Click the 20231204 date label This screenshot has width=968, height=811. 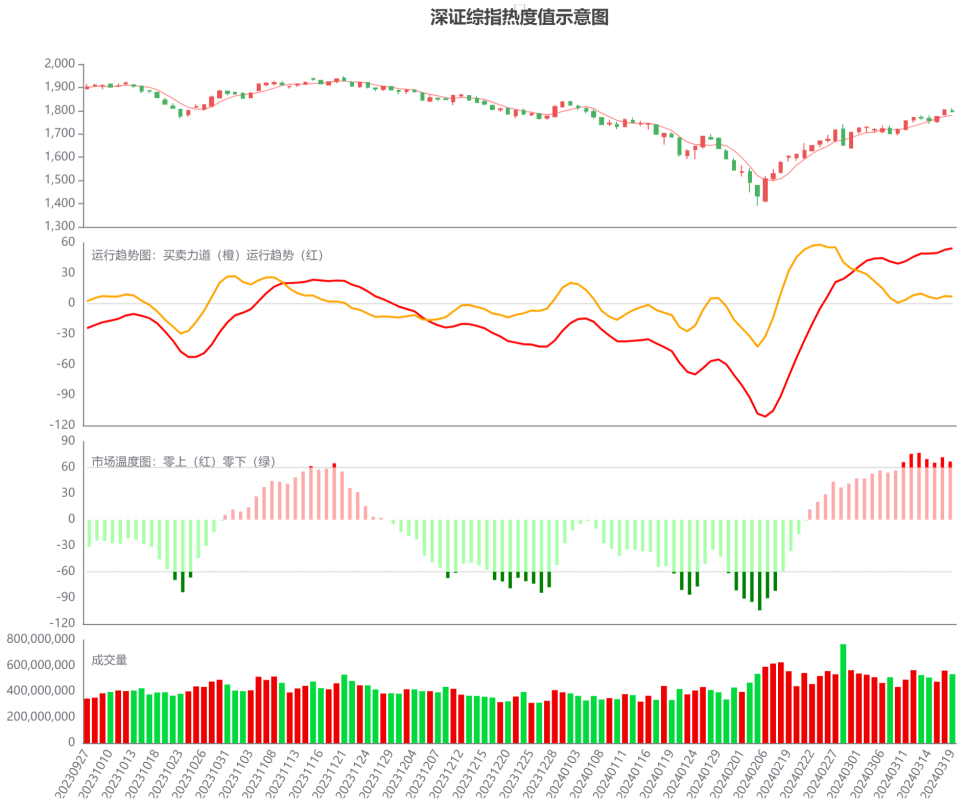399,773
